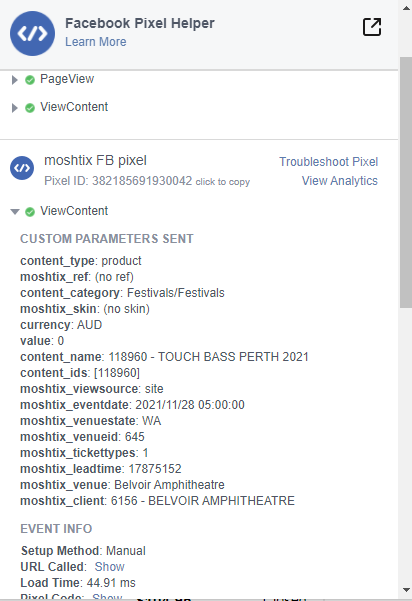Show the URL Called value
Viewport: 412px width, 601px height.
pyautogui.click(x=110, y=567)
